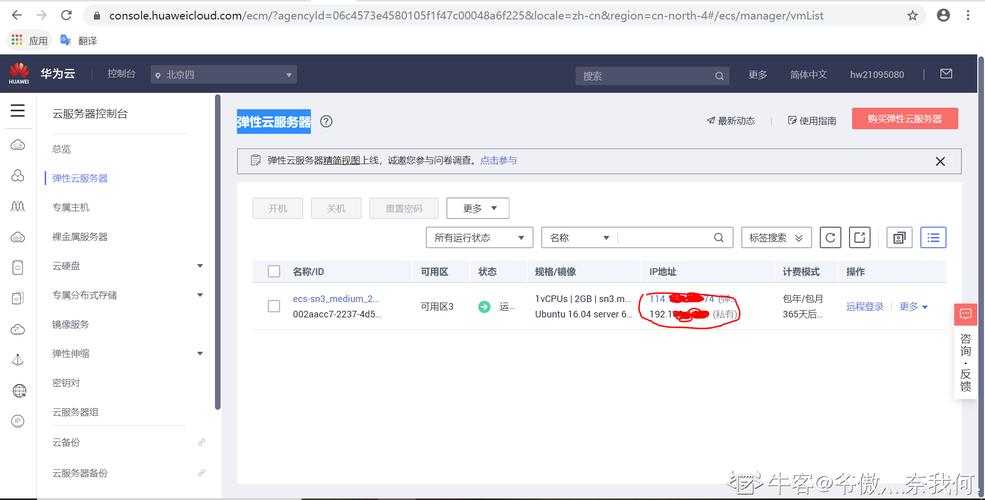Screen dimensions: 985x500
Task: Click the browser back arrow
Action: point(17,15)
